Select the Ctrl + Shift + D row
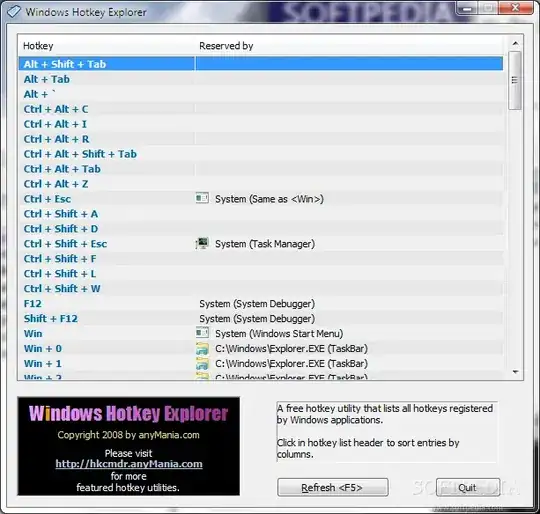The image size is (540, 514). tap(261, 229)
